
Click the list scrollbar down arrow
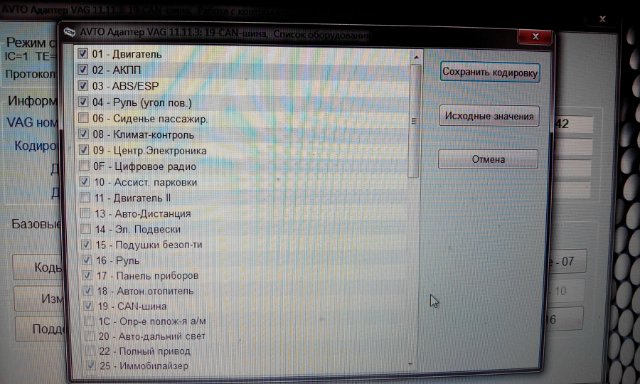[x=410, y=363]
